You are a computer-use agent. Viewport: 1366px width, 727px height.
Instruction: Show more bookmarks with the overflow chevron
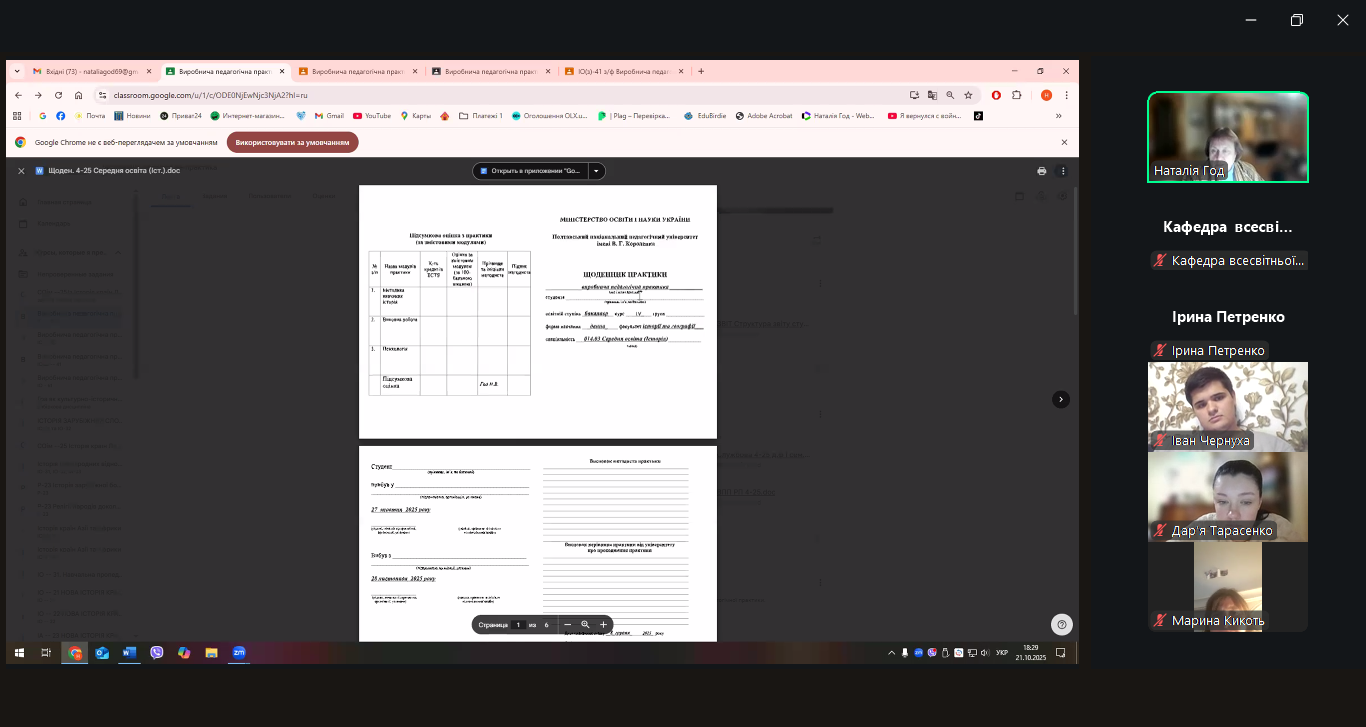point(1058,116)
